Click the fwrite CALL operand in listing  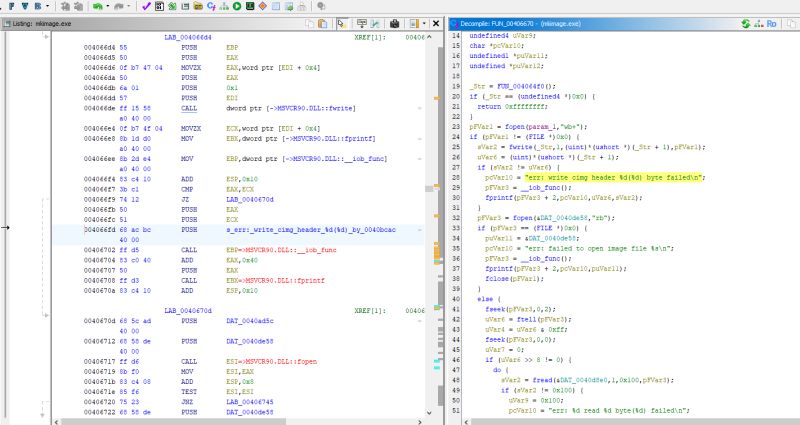coord(291,108)
